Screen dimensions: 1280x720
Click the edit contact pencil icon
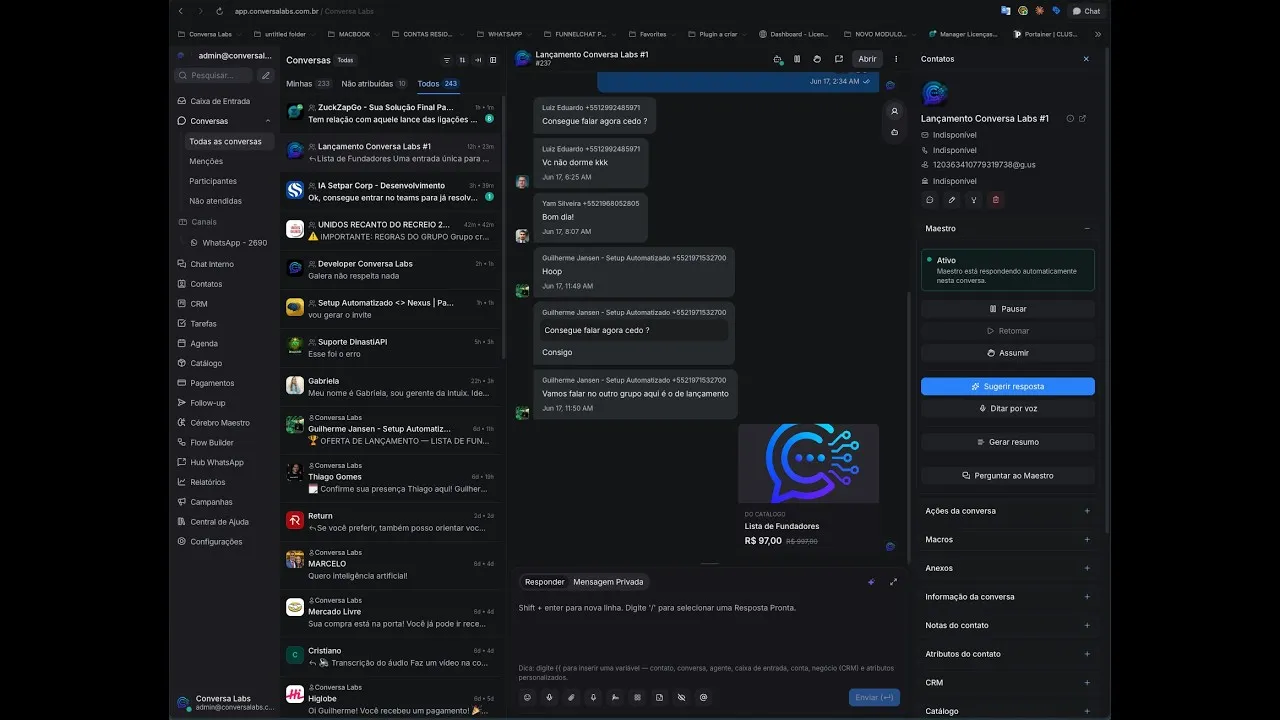[x=952, y=200]
